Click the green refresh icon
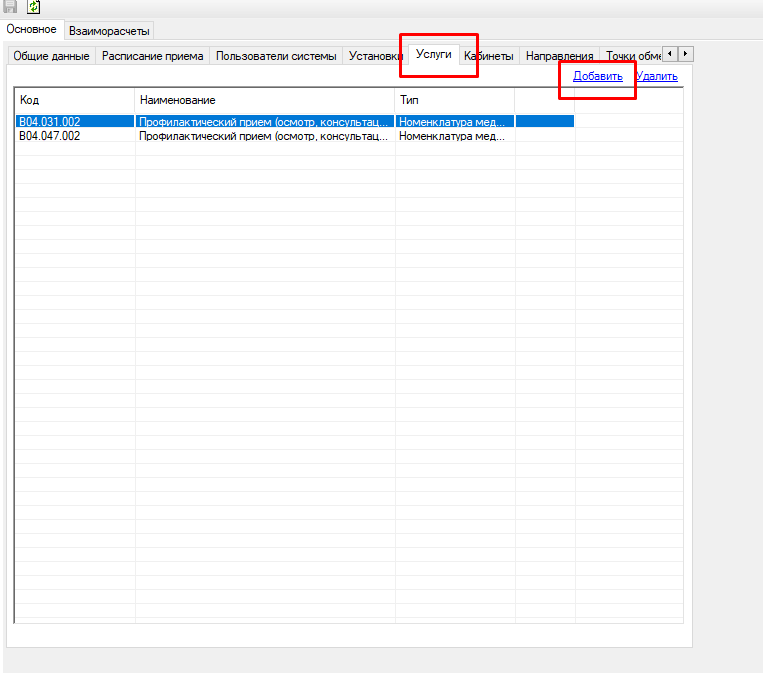763x673 pixels. click(x=34, y=6)
